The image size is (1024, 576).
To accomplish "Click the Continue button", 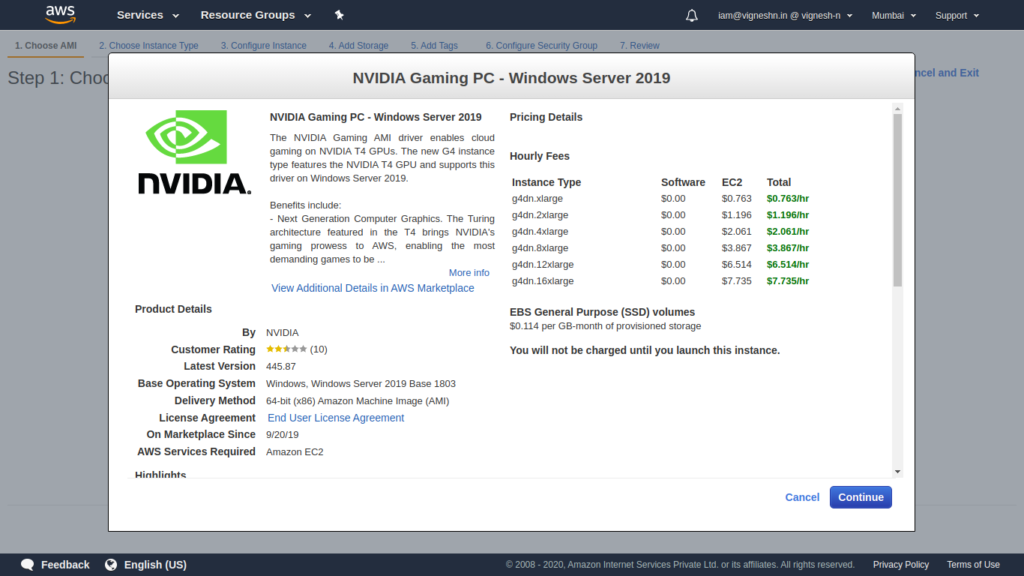I will click(861, 498).
